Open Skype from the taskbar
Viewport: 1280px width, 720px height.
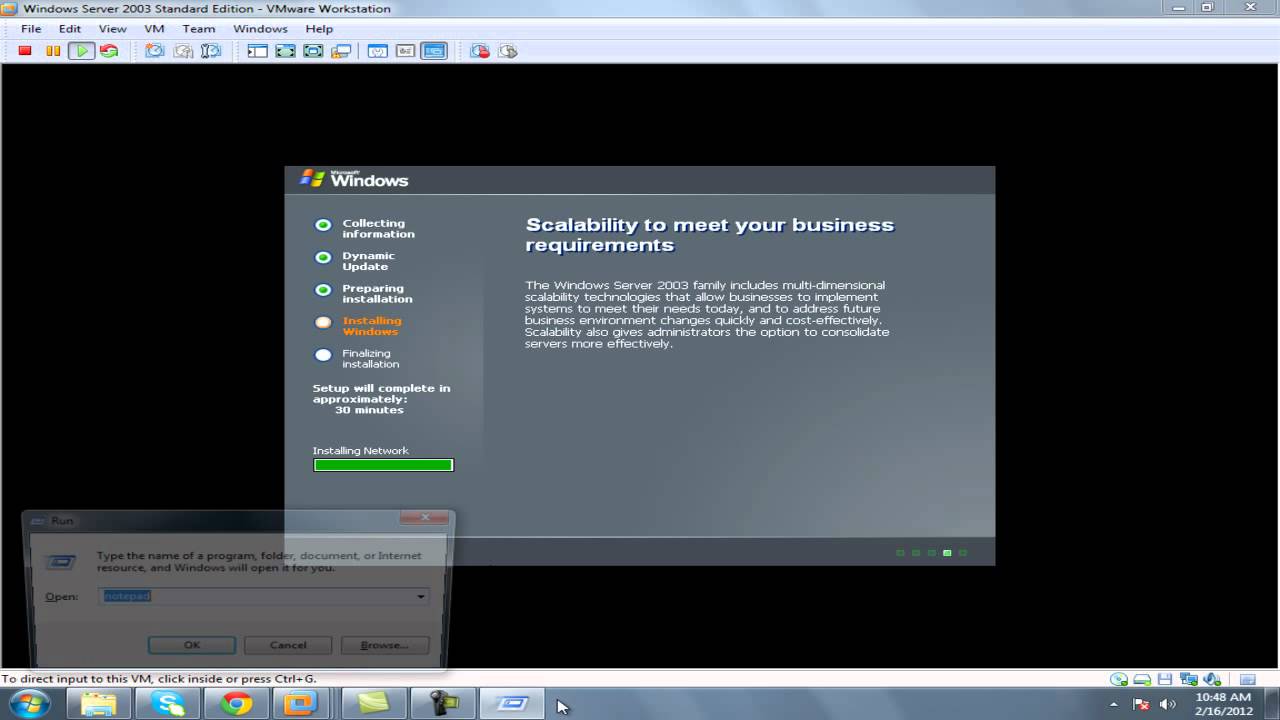[x=167, y=704]
